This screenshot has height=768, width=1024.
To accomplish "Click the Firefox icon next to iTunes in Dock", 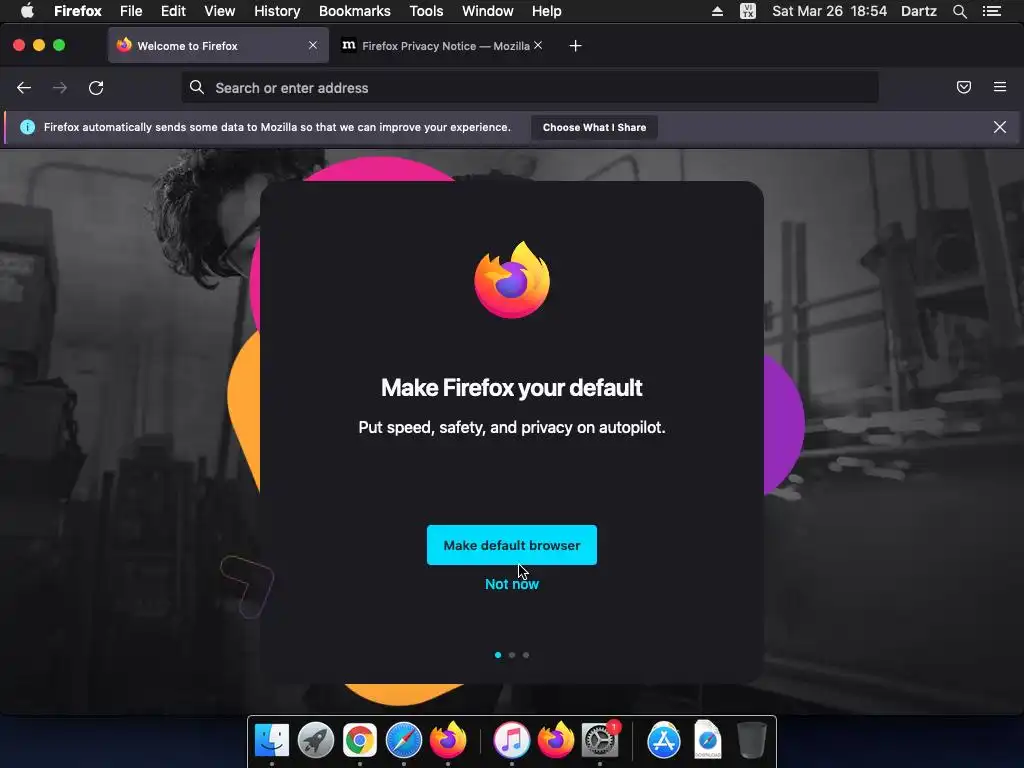I will pos(556,740).
